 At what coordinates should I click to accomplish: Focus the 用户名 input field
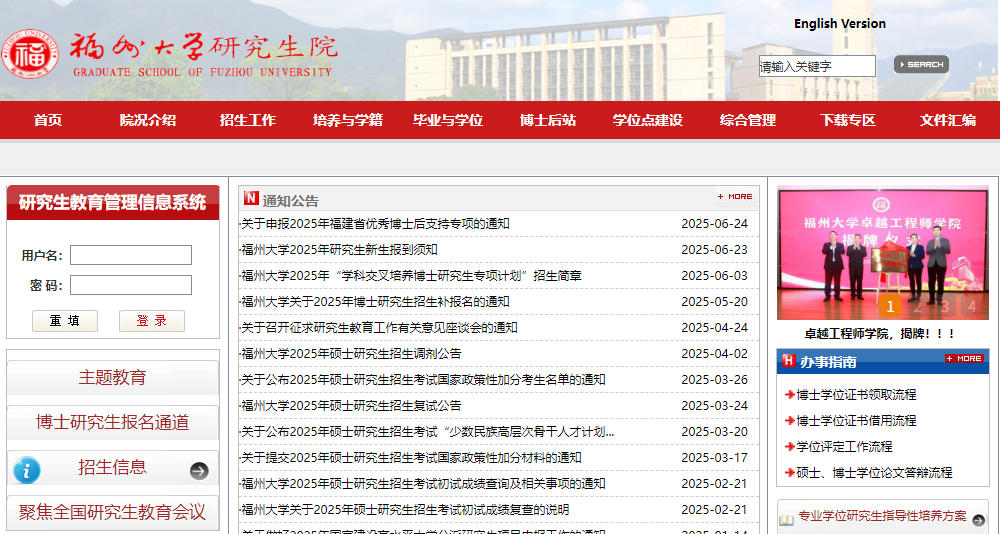coord(131,255)
